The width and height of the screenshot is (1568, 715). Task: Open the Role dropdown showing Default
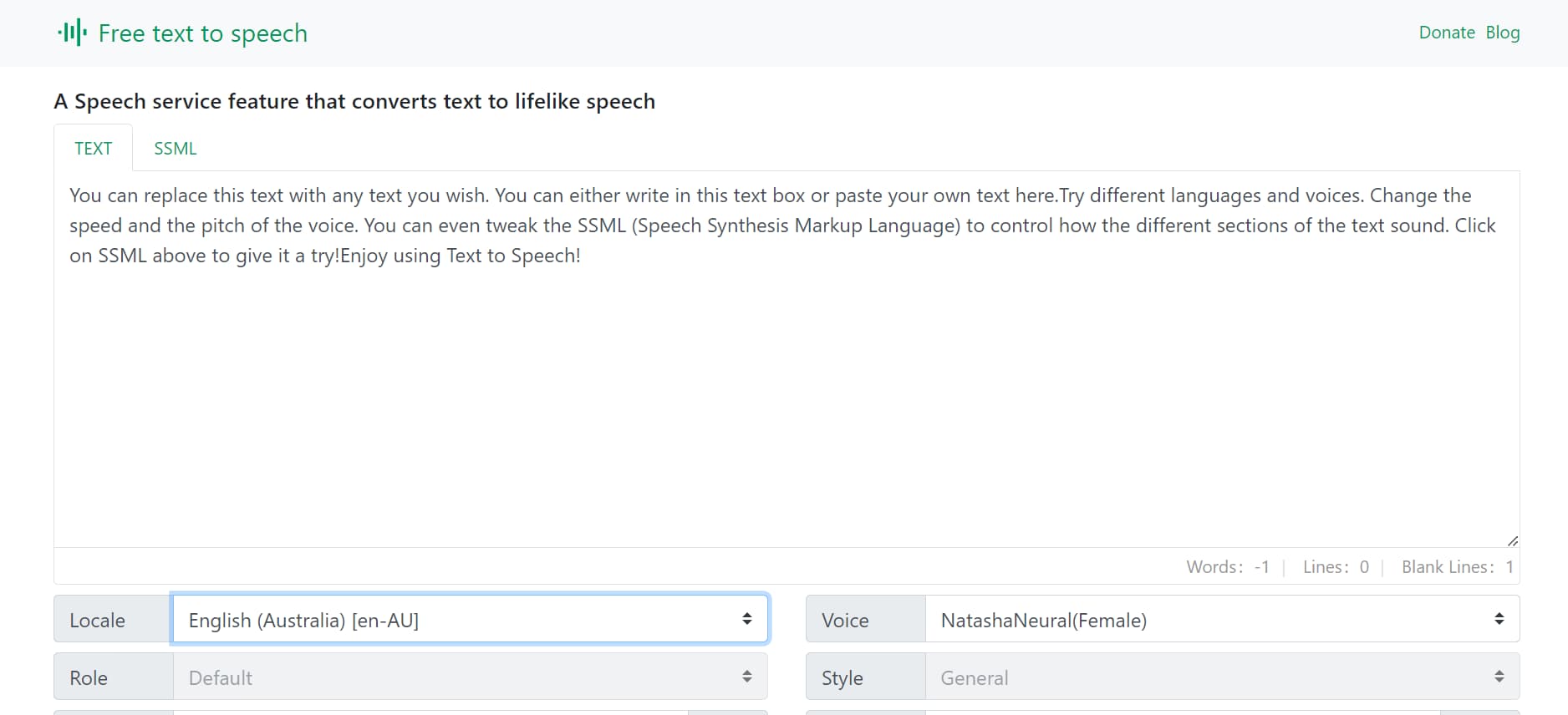(470, 677)
